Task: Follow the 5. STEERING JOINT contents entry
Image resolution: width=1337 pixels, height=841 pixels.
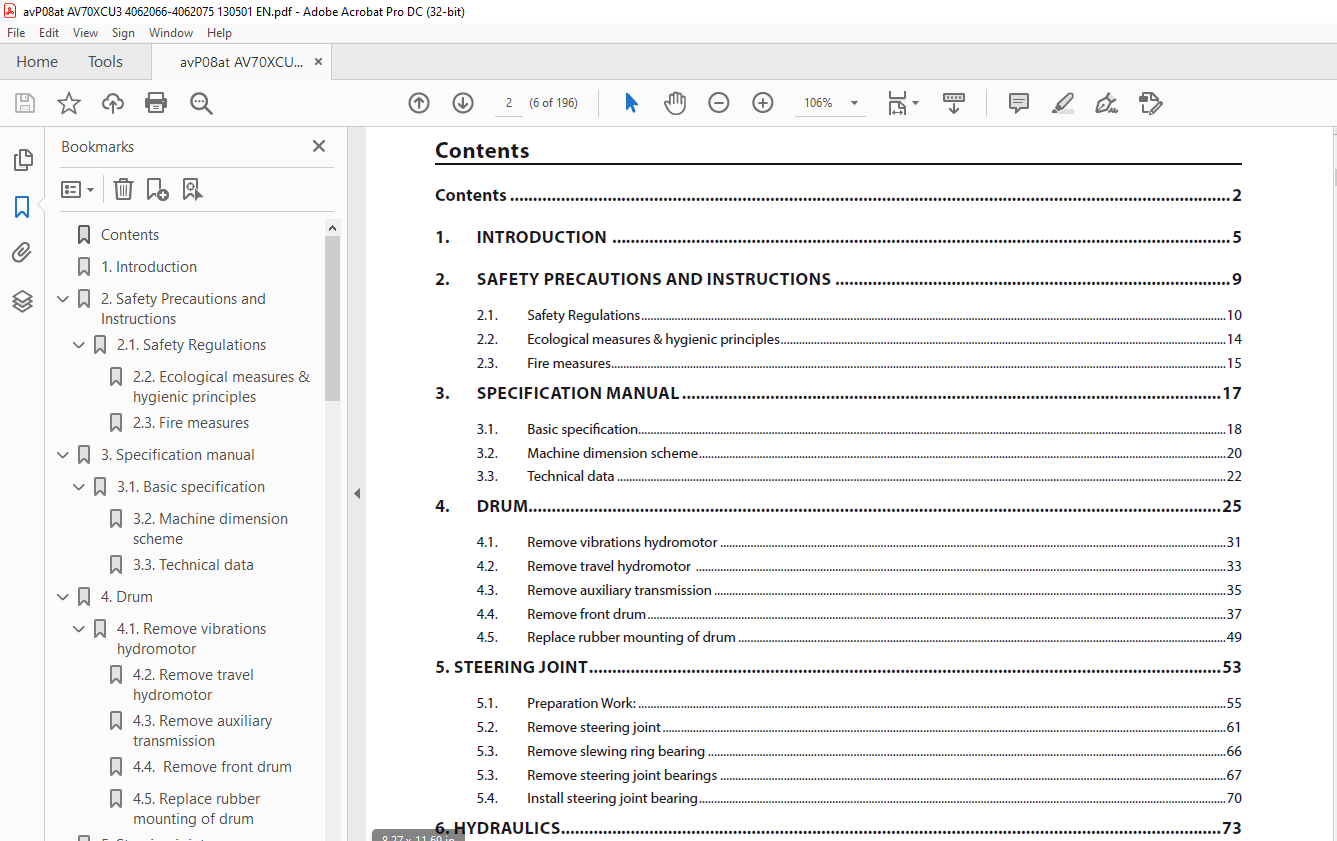Action: point(838,667)
